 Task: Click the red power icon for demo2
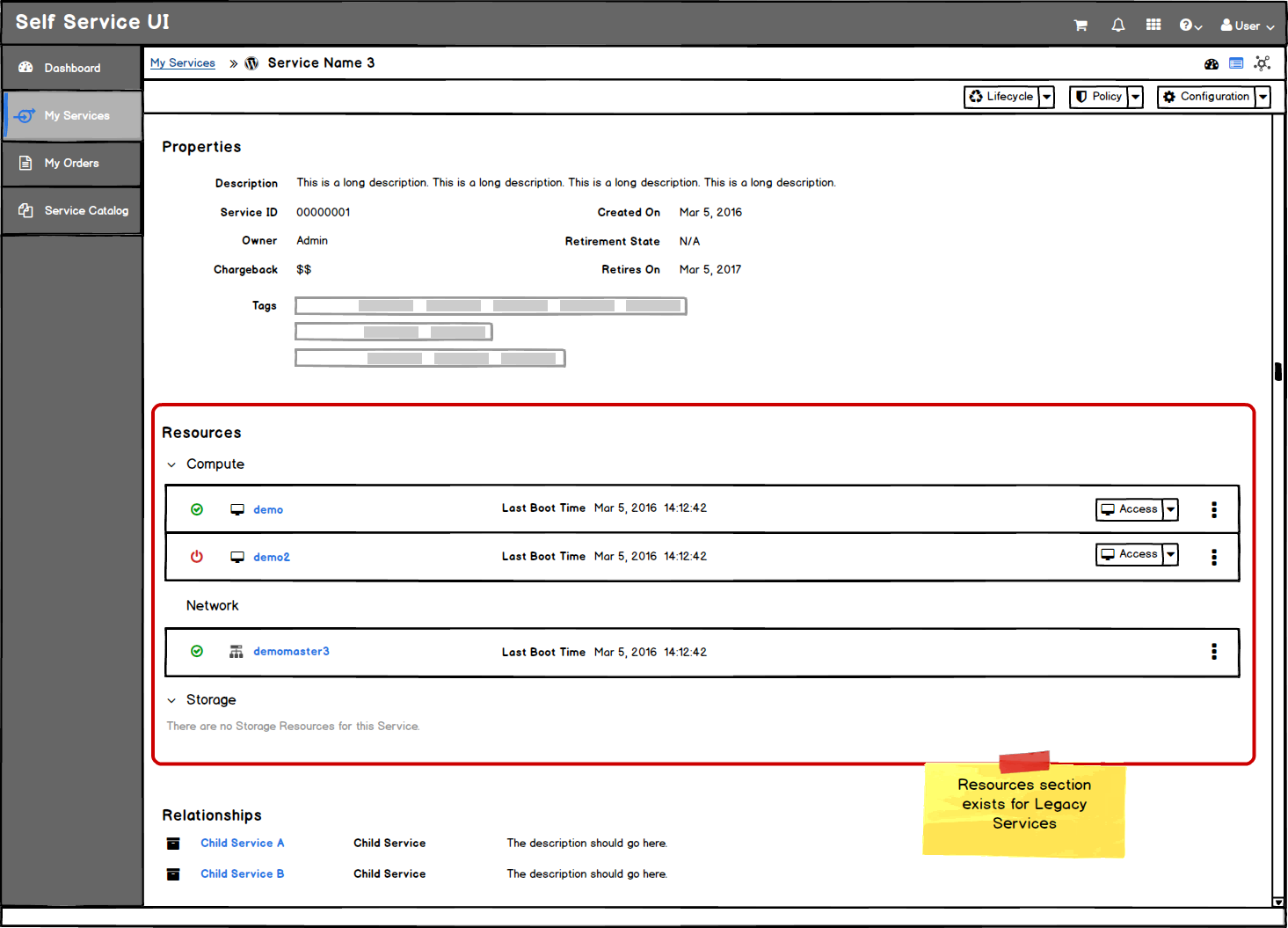click(x=197, y=556)
